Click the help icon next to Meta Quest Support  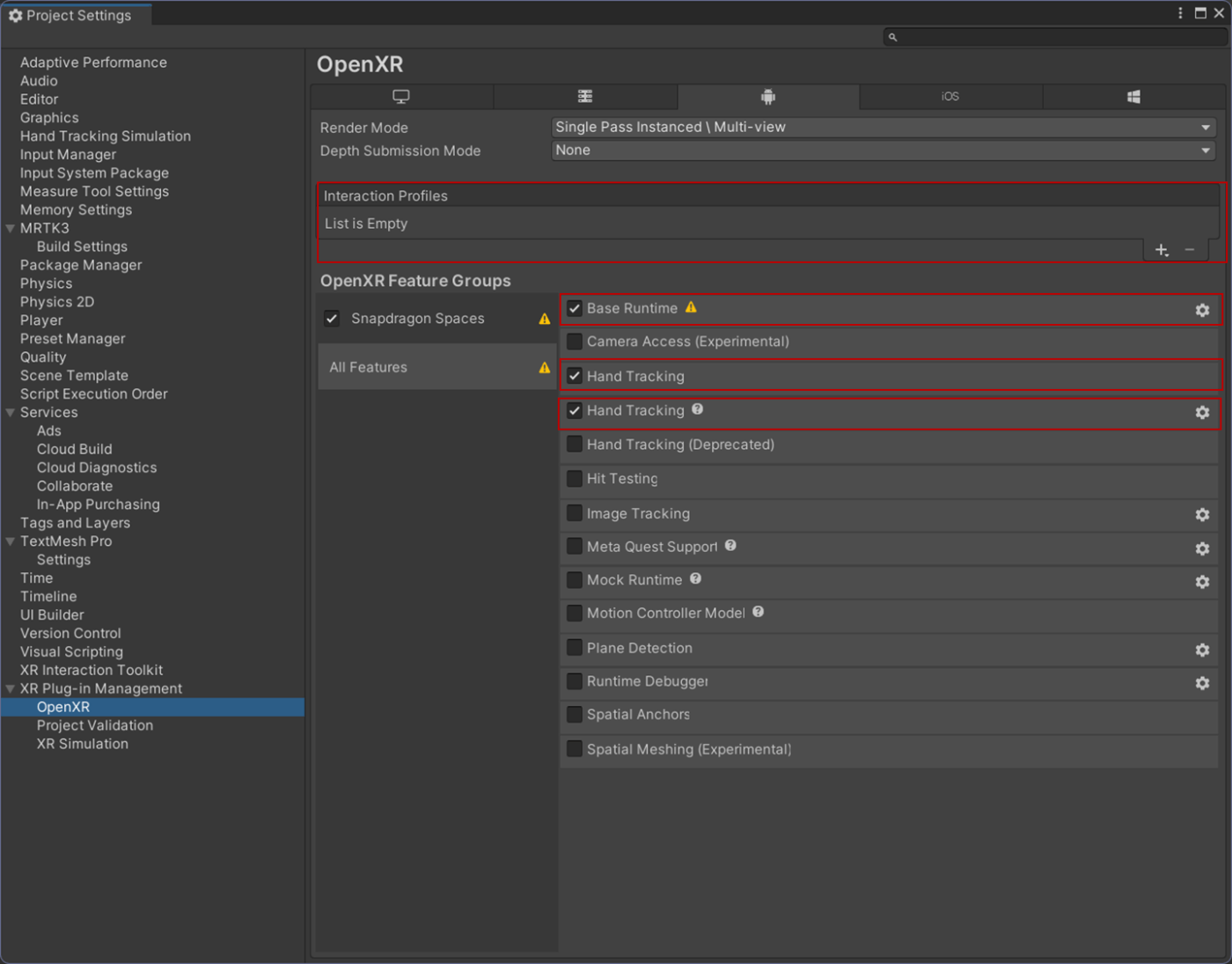coord(730,546)
